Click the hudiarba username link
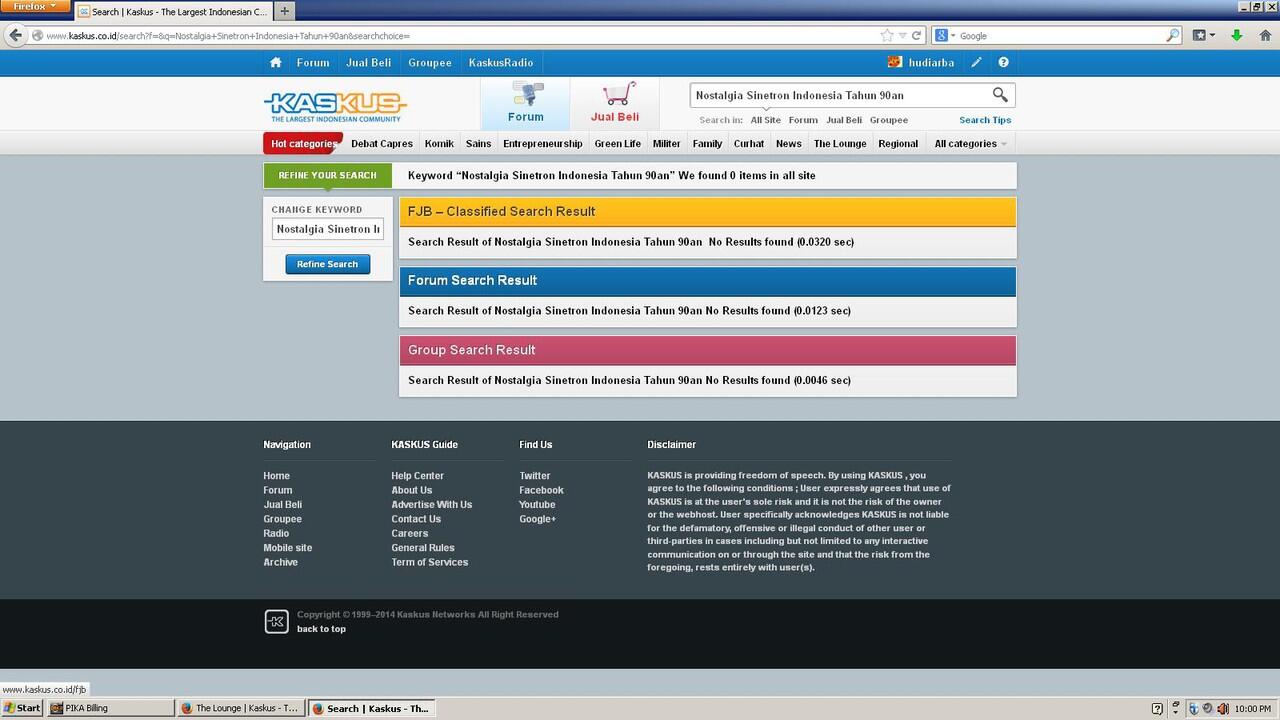This screenshot has width=1280, height=720. [931, 62]
